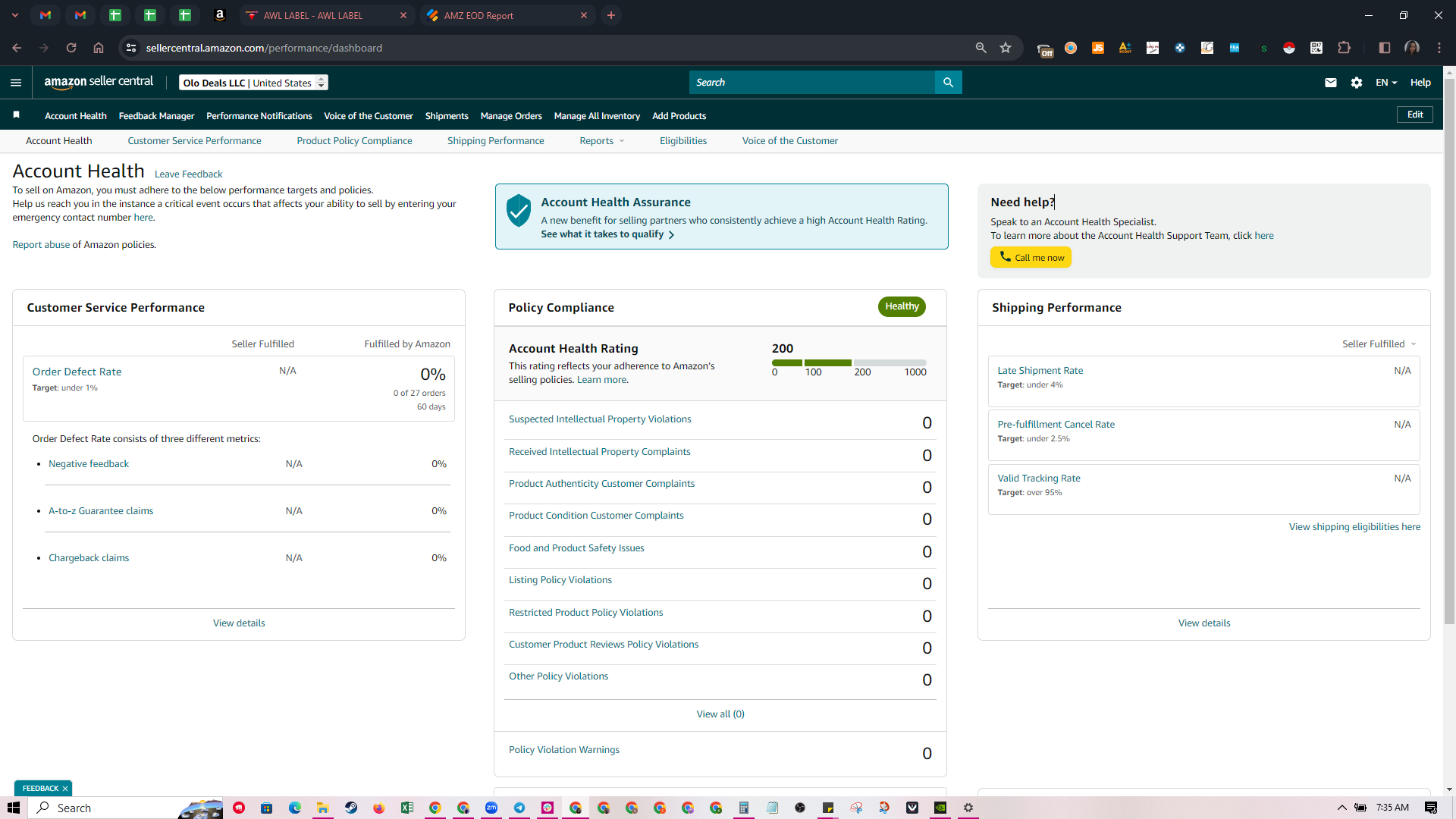Open the browser tab search chevron

click(15, 15)
